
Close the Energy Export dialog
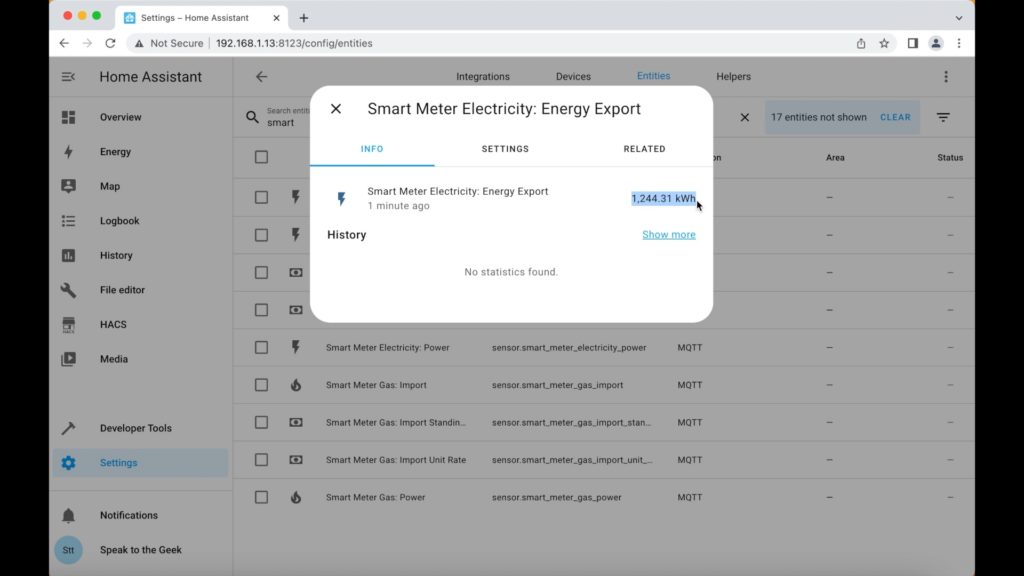[336, 109]
